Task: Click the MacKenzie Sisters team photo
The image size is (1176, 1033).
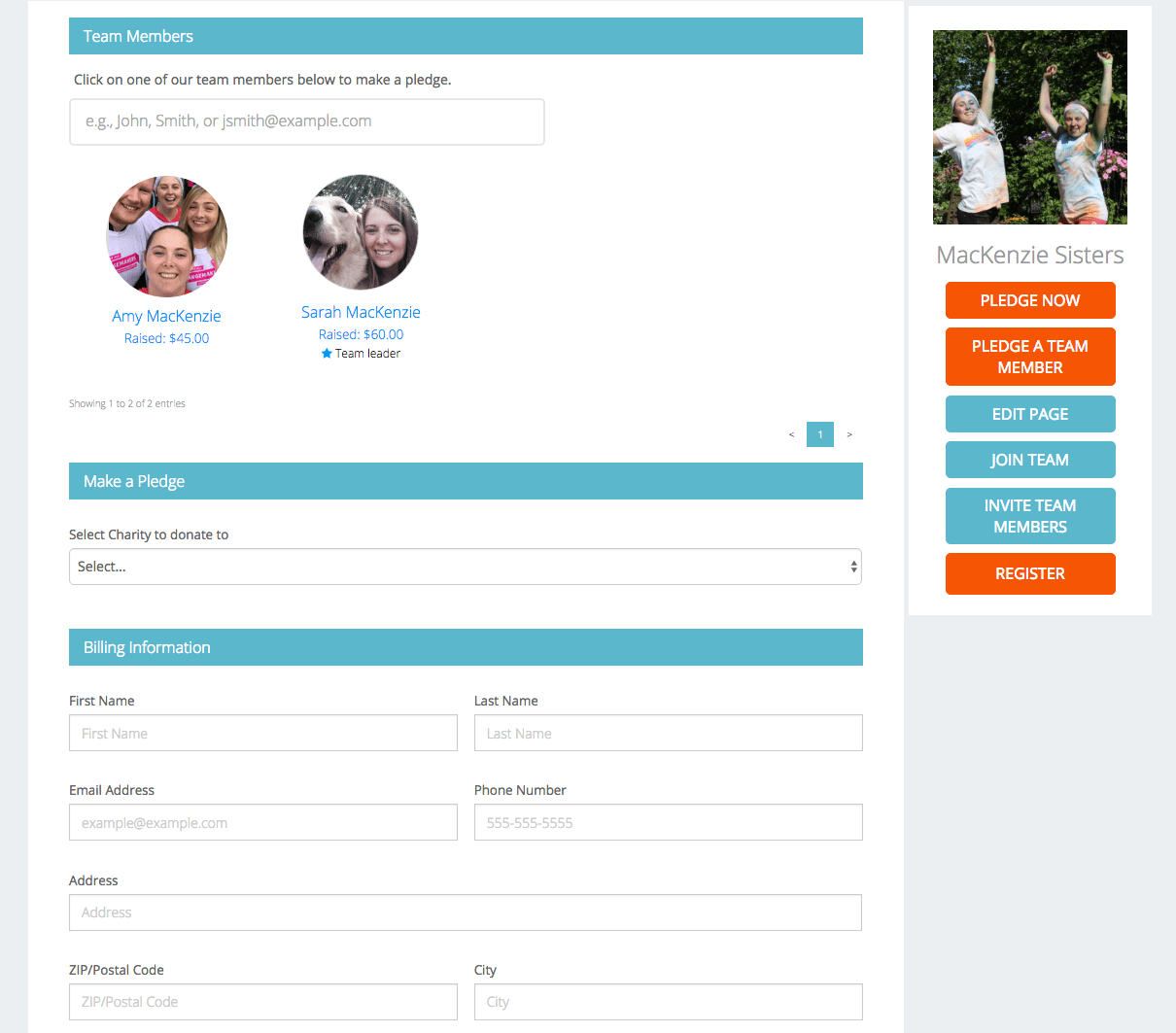Action: coord(1029,127)
